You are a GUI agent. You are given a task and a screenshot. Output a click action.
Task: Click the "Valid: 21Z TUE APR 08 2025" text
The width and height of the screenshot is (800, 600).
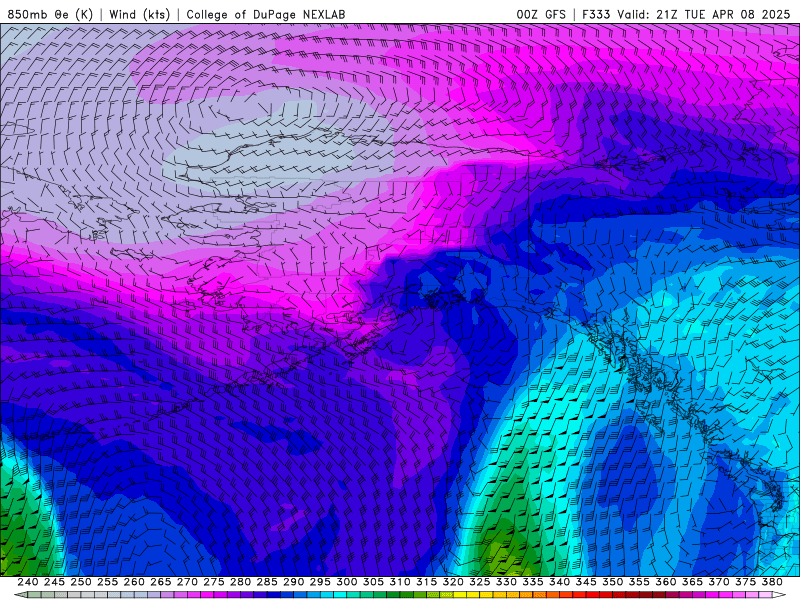click(704, 14)
